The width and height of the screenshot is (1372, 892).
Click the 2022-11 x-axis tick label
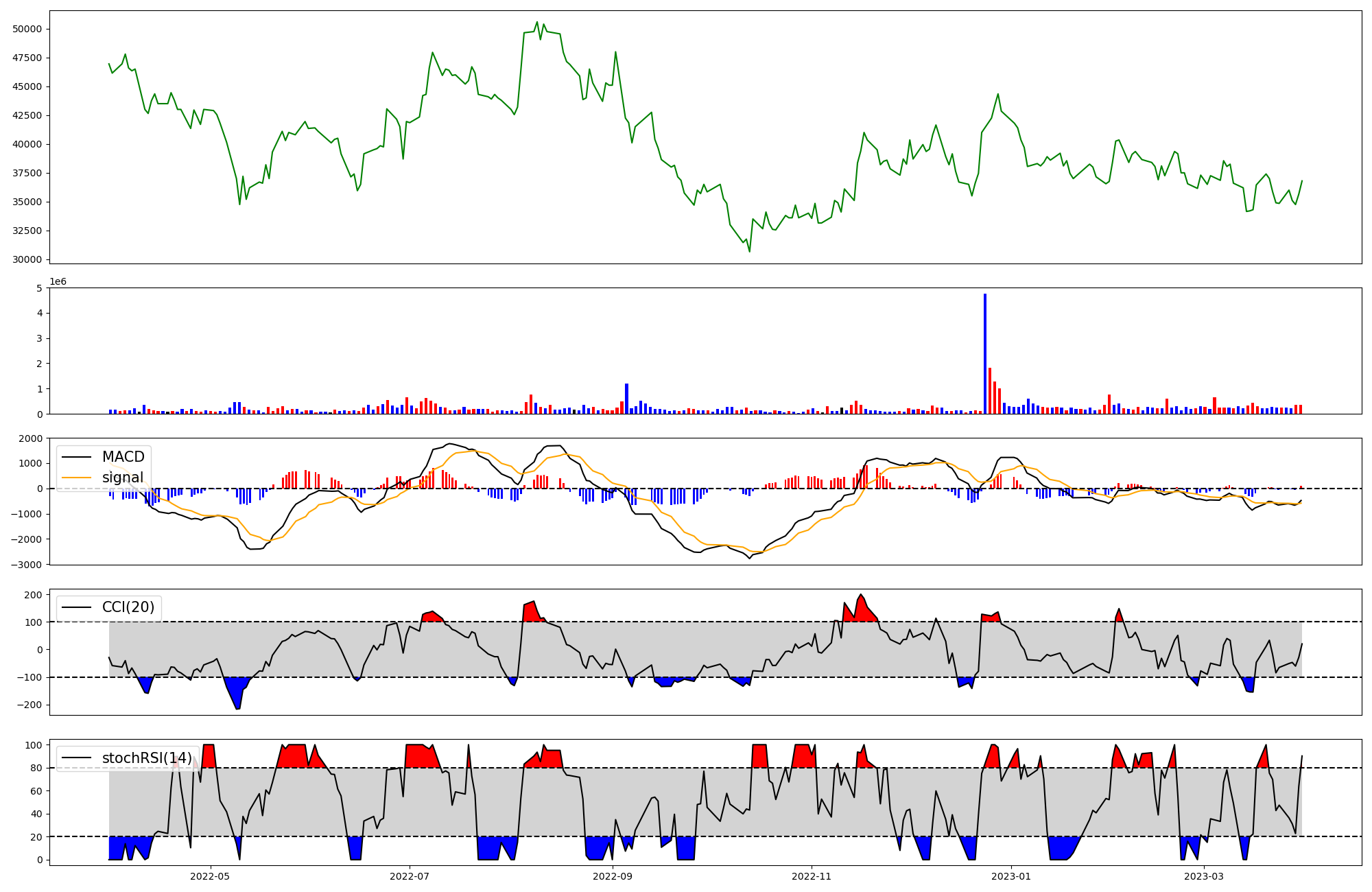(812, 876)
